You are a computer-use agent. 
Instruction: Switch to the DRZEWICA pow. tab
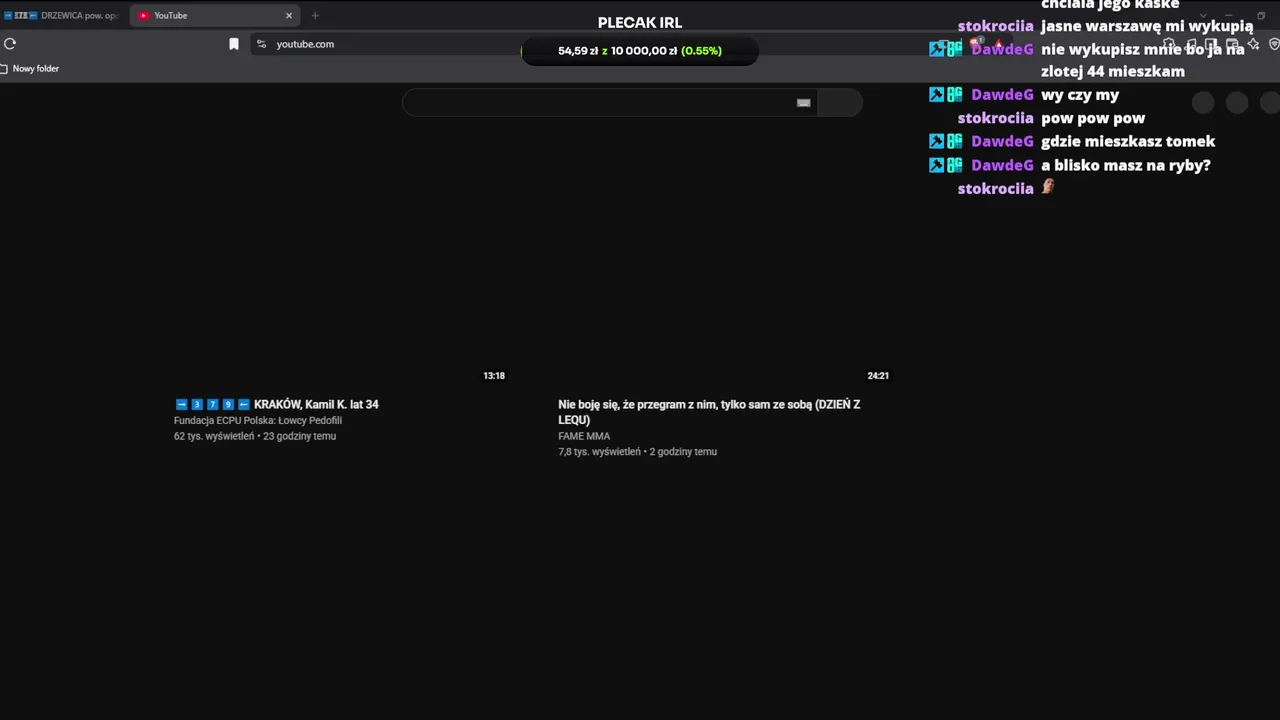62,15
